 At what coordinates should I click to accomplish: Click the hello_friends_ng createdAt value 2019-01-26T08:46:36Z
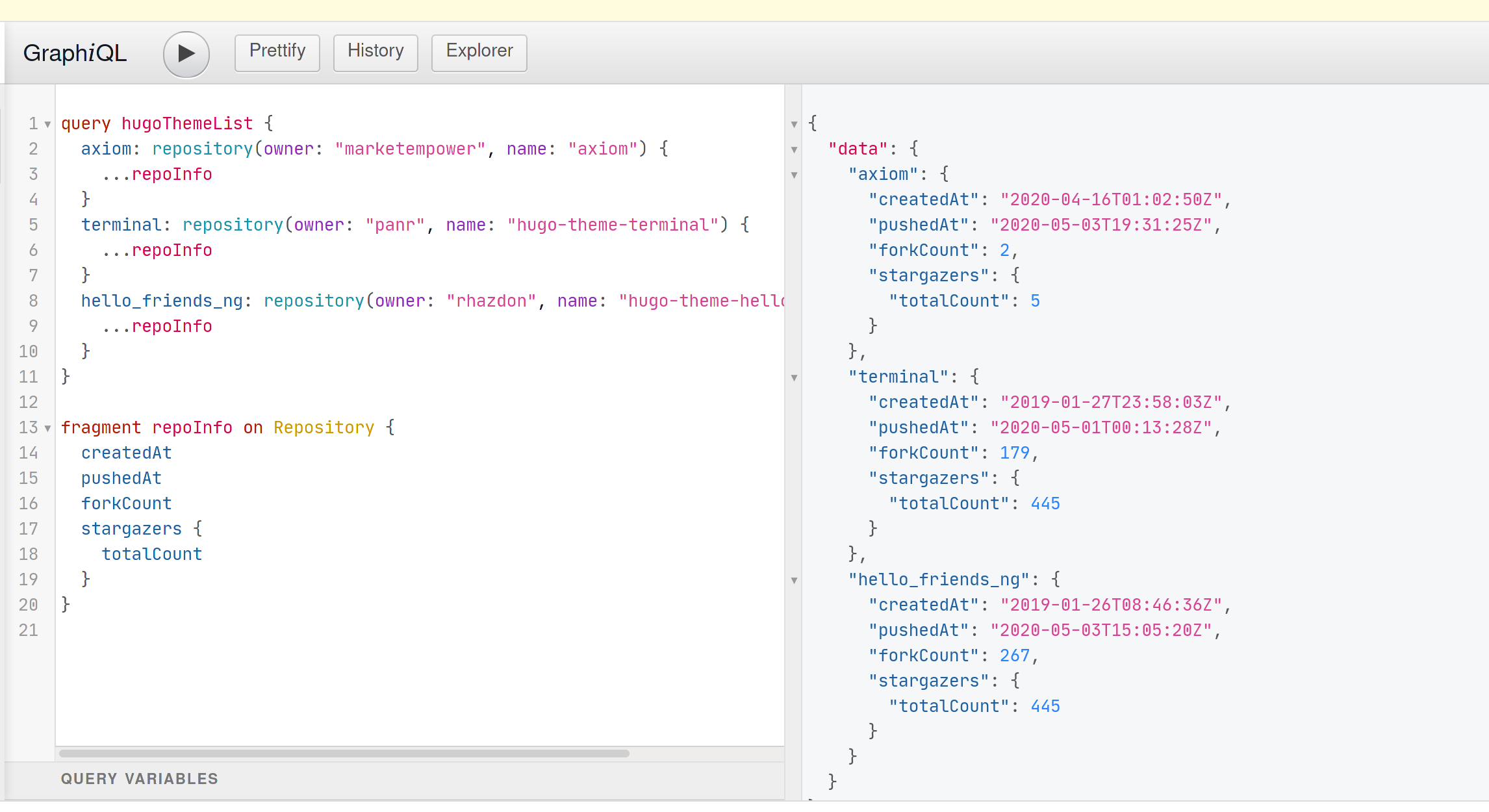click(1112, 605)
